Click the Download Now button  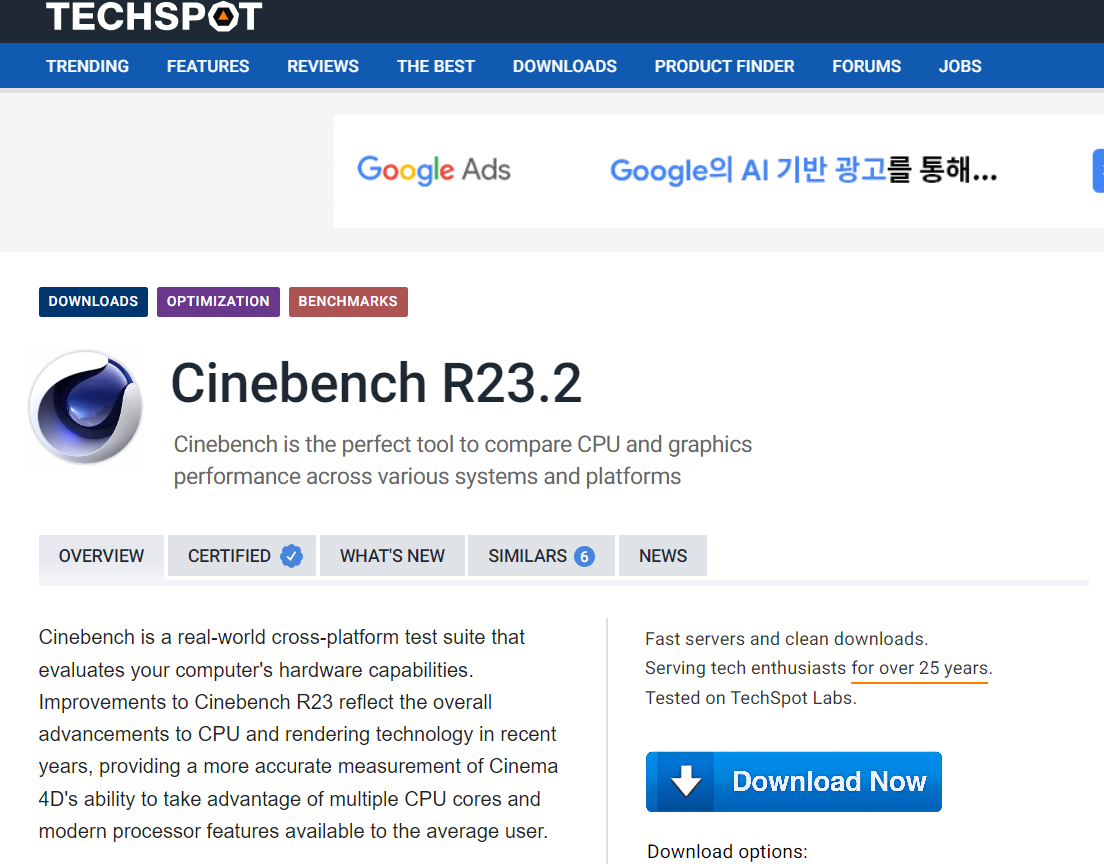click(x=794, y=782)
